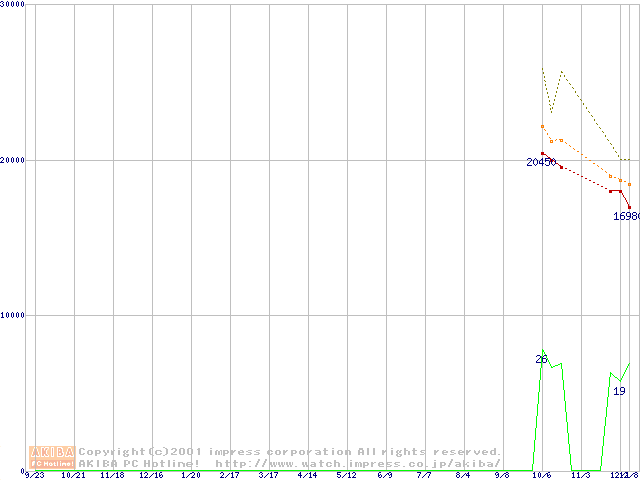The width and height of the screenshot is (640, 480).
Task: Select the 9/23 date on x-axis
Action: (34, 476)
